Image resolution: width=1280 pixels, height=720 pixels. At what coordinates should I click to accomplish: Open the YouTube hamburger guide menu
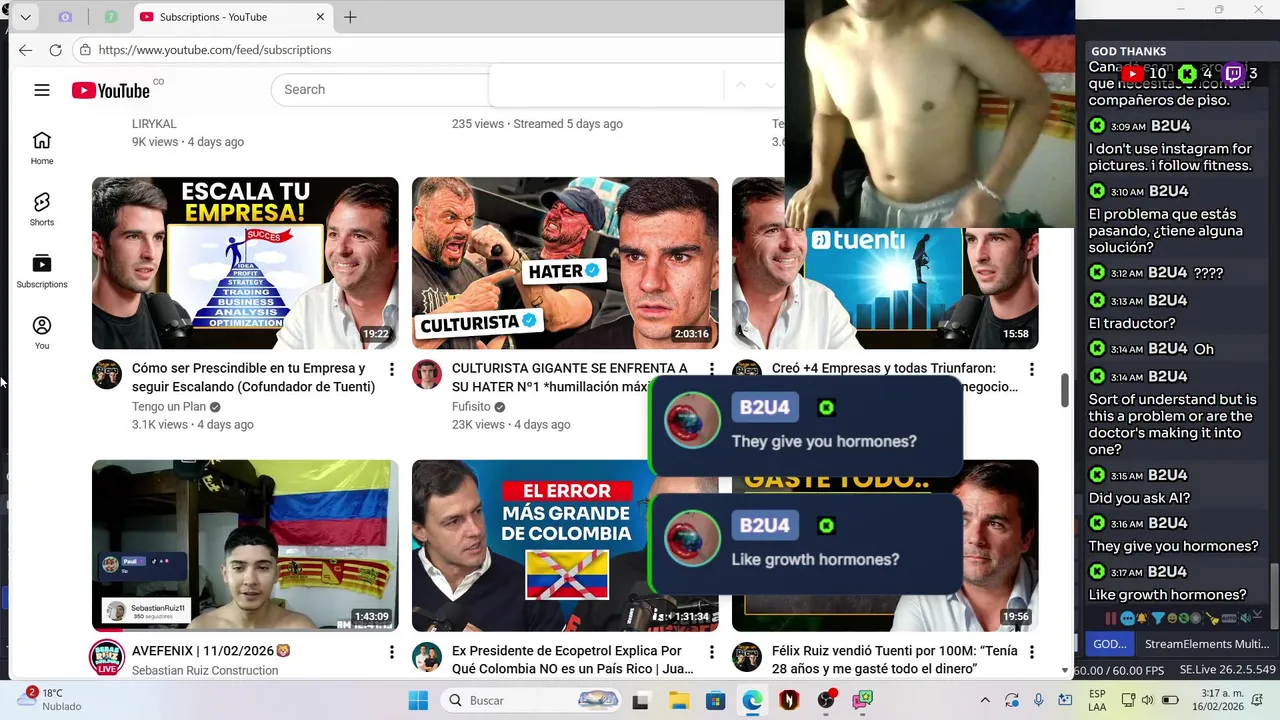click(x=41, y=90)
